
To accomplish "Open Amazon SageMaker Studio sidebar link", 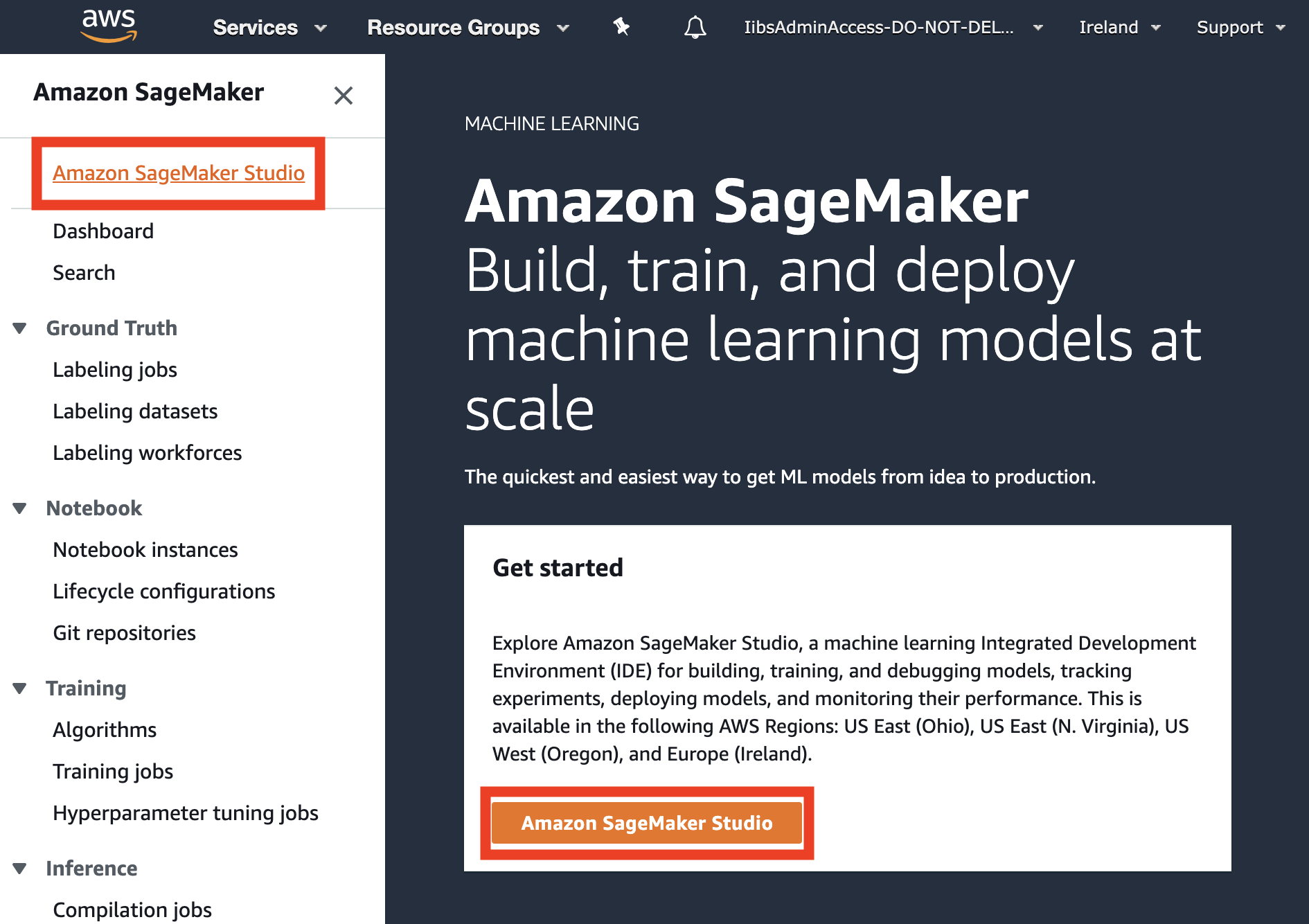I will (x=179, y=172).
